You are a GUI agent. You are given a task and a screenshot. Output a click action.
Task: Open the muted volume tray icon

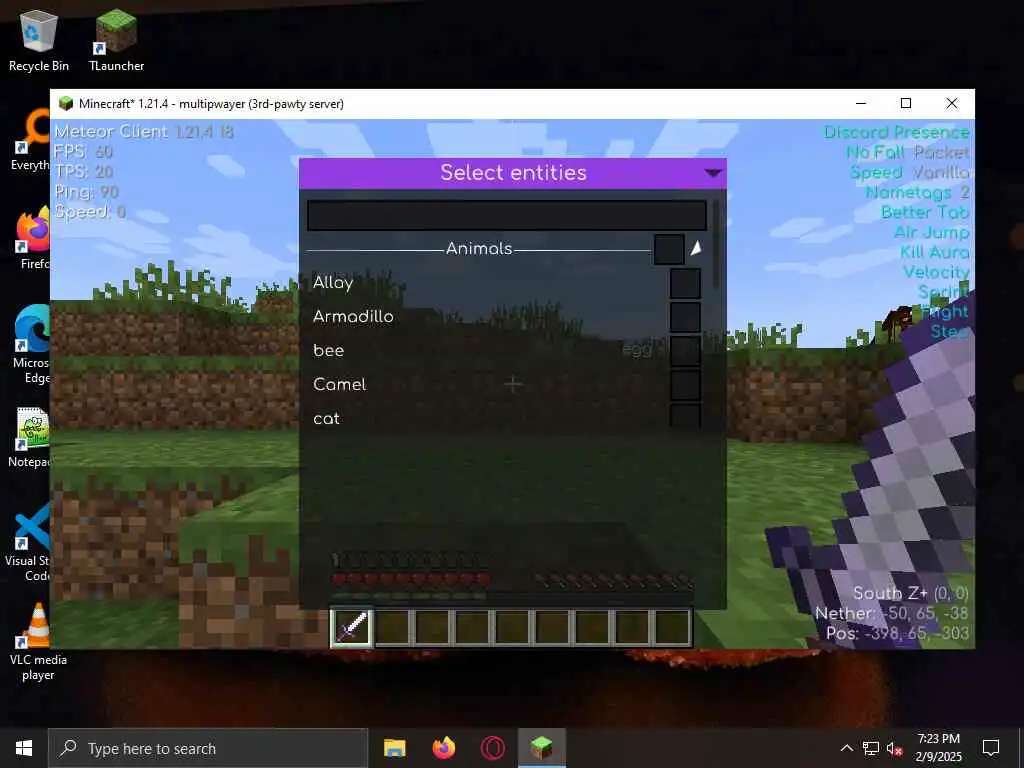coord(894,748)
